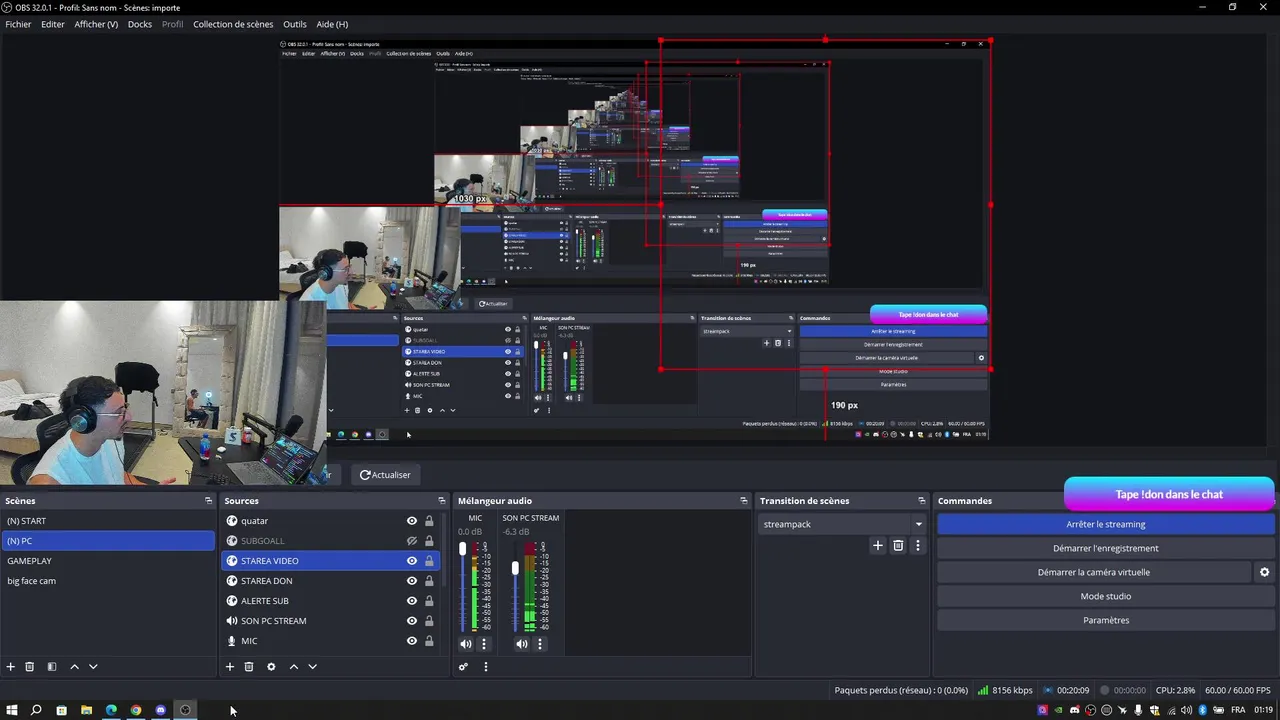1280x720 pixels.
Task: Move source up with Sources up arrow
Action: tap(294, 667)
